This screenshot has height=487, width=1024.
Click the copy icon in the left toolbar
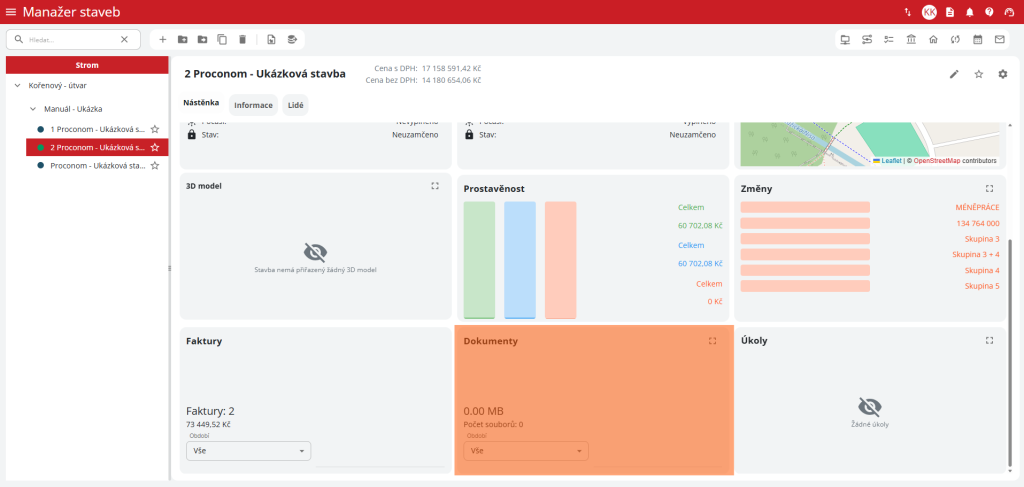pyautogui.click(x=222, y=39)
